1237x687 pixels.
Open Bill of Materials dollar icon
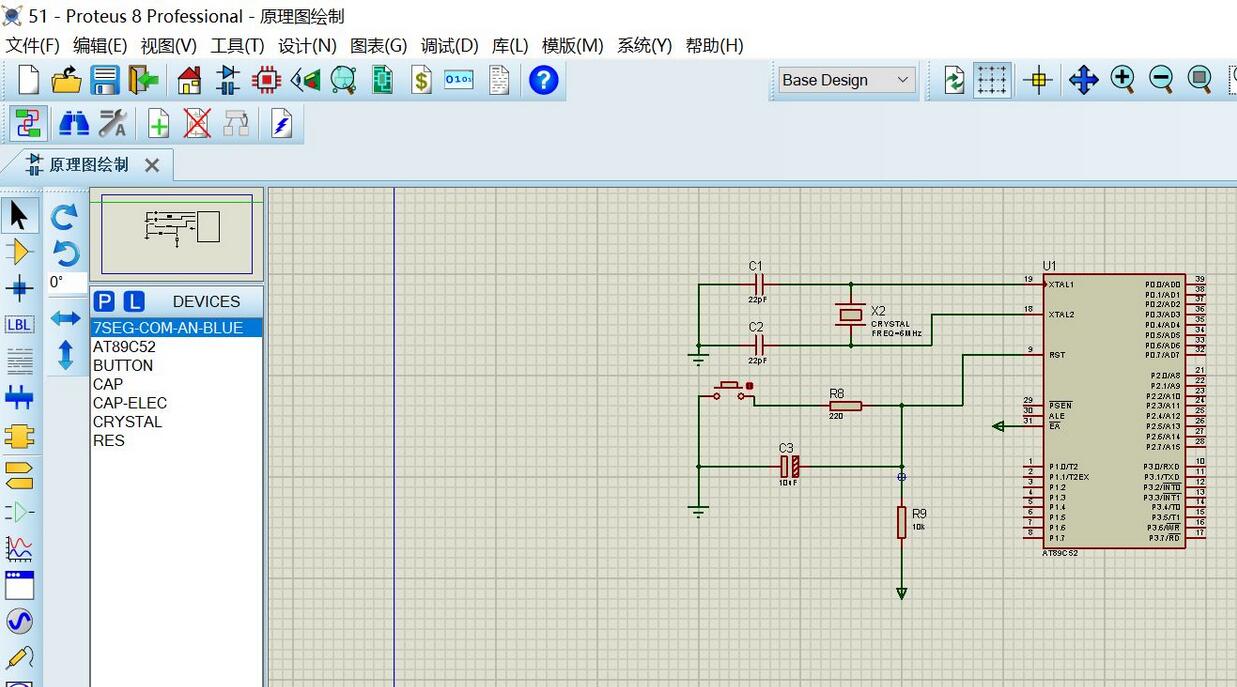421,80
